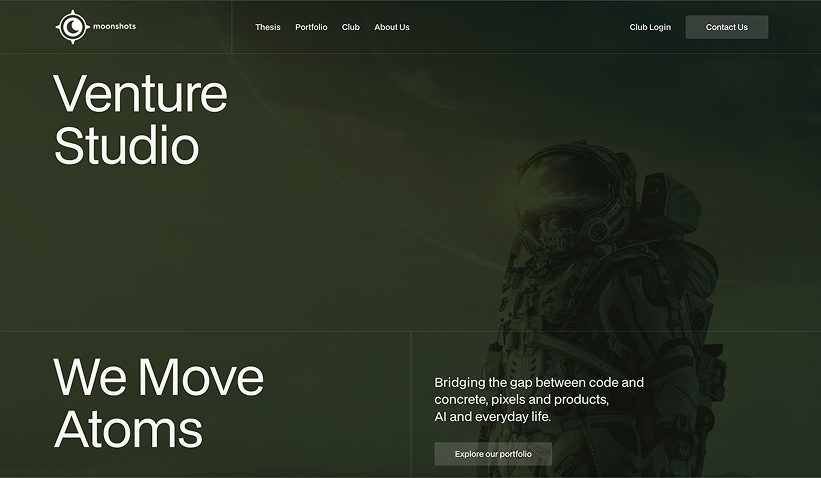
Task: Click the text concrete, pixels and products
Action: 522,399
